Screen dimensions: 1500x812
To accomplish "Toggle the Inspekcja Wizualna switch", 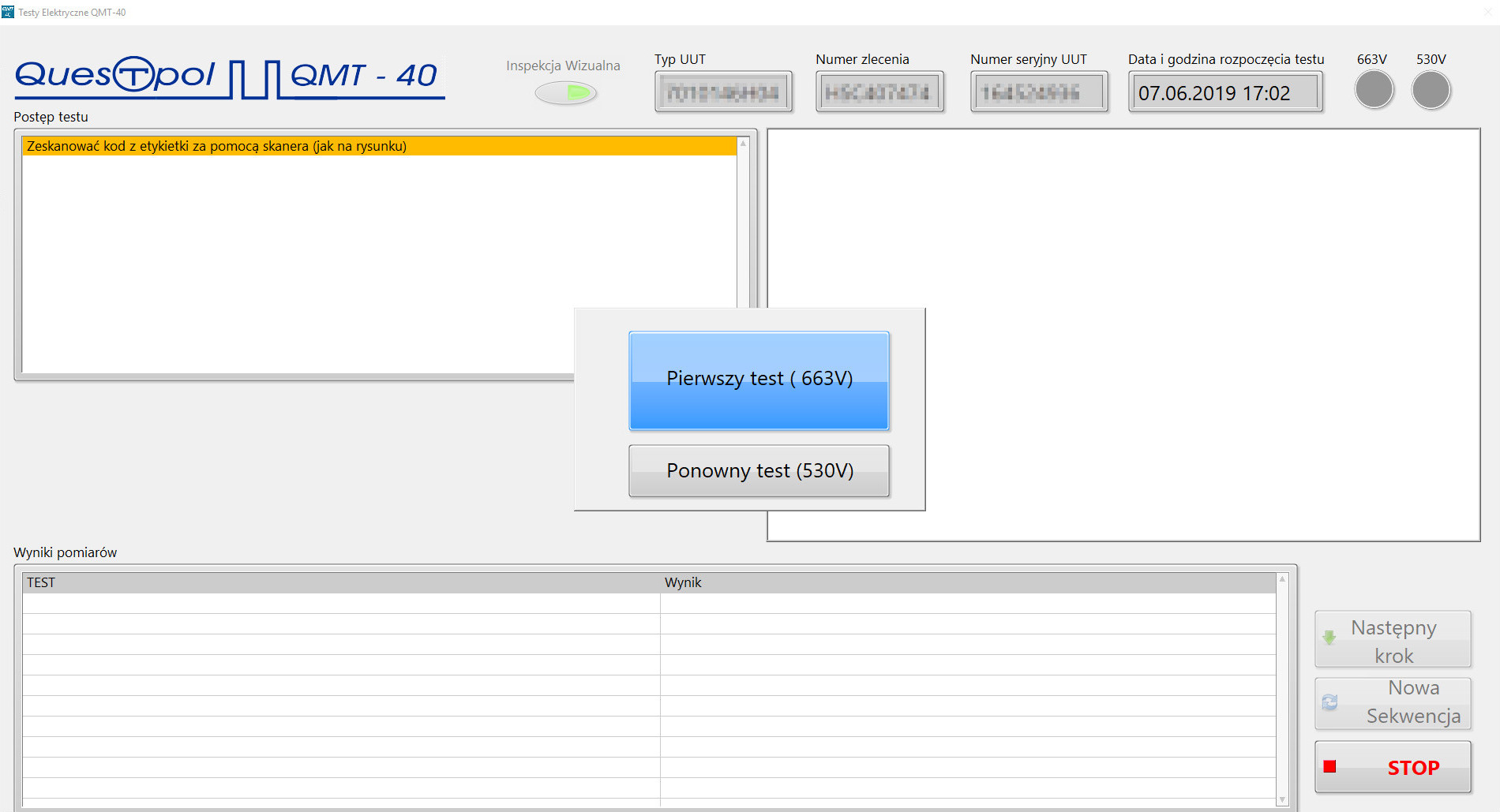I will pos(565,93).
